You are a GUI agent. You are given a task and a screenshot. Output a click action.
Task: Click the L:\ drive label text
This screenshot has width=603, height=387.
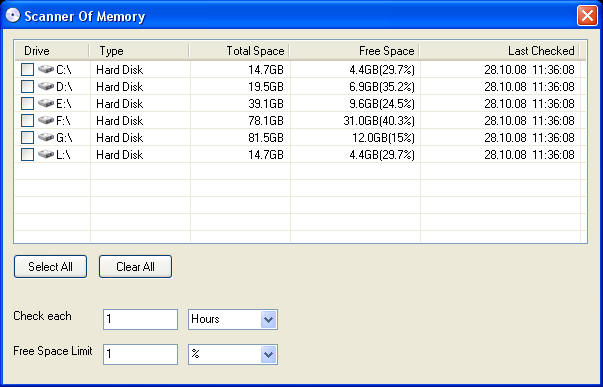pos(63,155)
